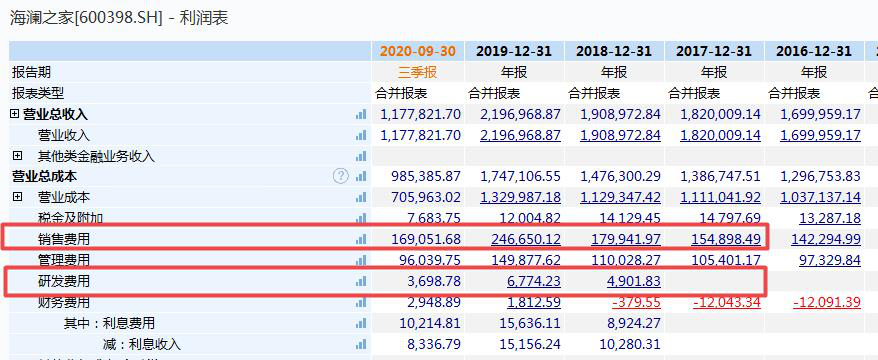Open chart icon for 其他类金融业务收入 row
Image resolution: width=878 pixels, height=360 pixels.
click(x=361, y=156)
